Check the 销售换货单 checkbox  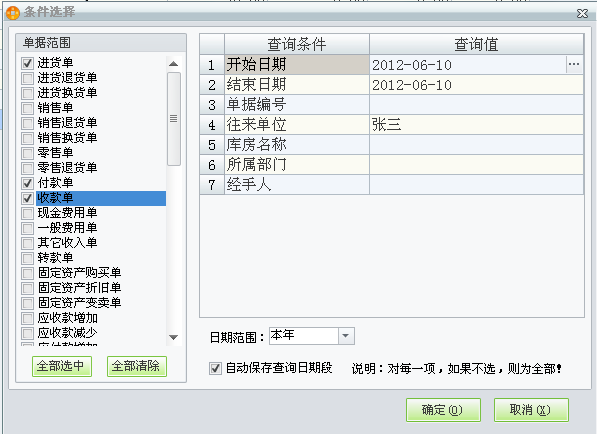pos(27,138)
